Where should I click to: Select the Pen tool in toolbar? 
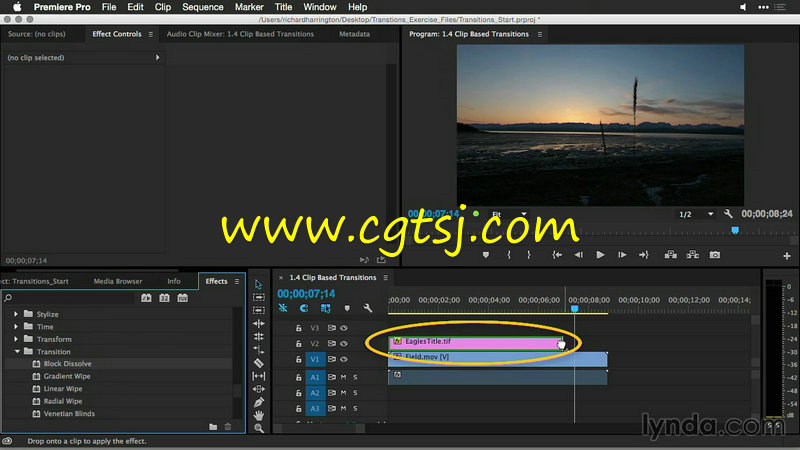259,403
